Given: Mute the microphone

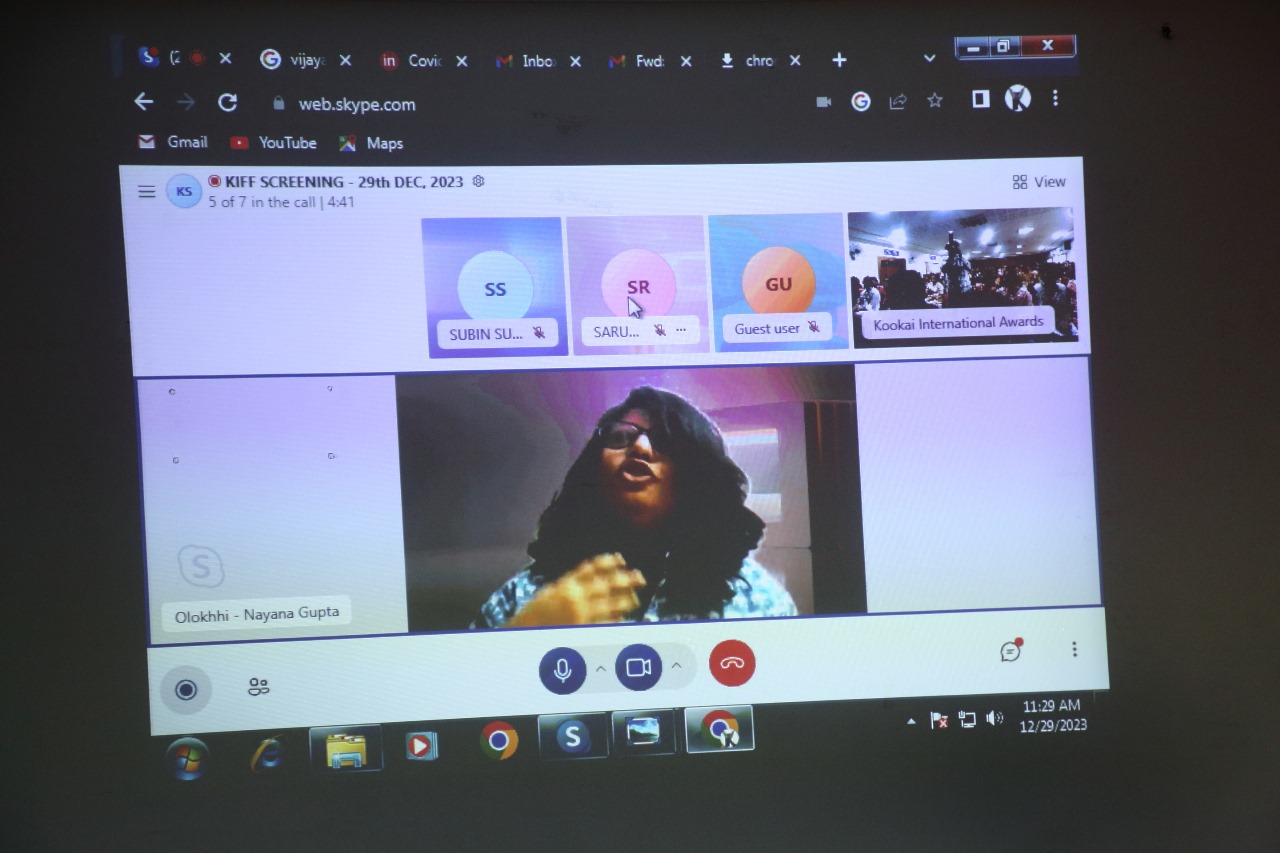Looking at the screenshot, I should coord(562,669).
